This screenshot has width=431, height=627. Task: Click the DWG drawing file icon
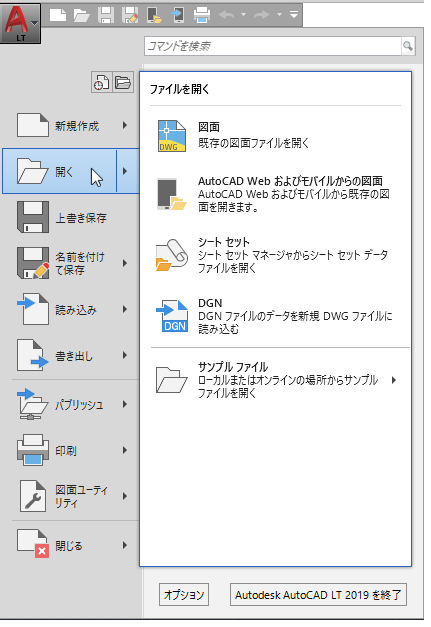click(x=172, y=136)
